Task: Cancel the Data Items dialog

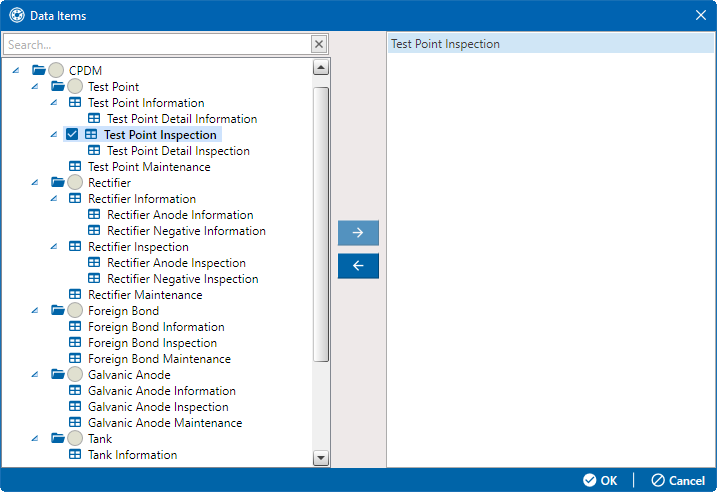Action: tap(678, 480)
